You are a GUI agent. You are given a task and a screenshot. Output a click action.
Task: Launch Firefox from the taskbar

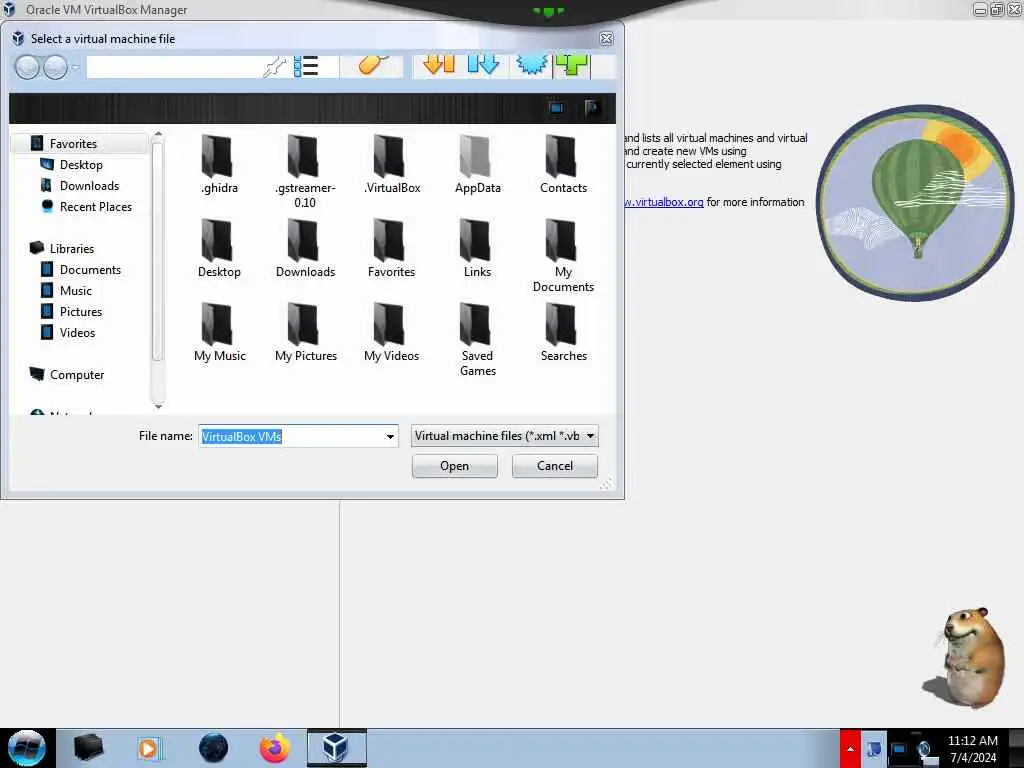point(274,748)
